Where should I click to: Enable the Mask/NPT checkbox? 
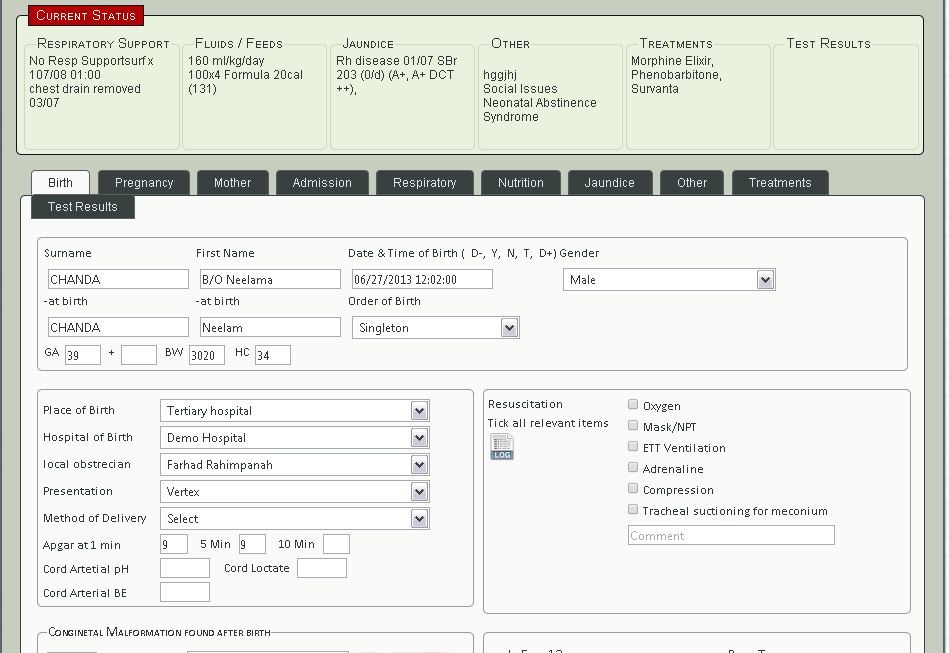pyautogui.click(x=633, y=426)
